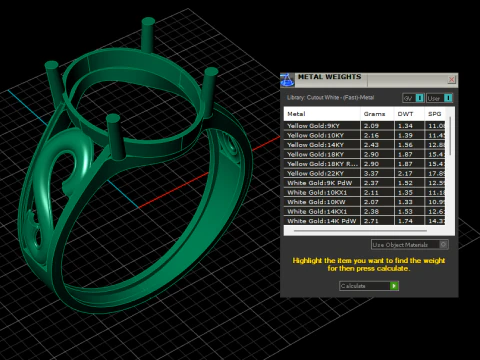This screenshot has height=360, width=480.
Task: Sort by the Grams column header
Action: click(x=377, y=114)
